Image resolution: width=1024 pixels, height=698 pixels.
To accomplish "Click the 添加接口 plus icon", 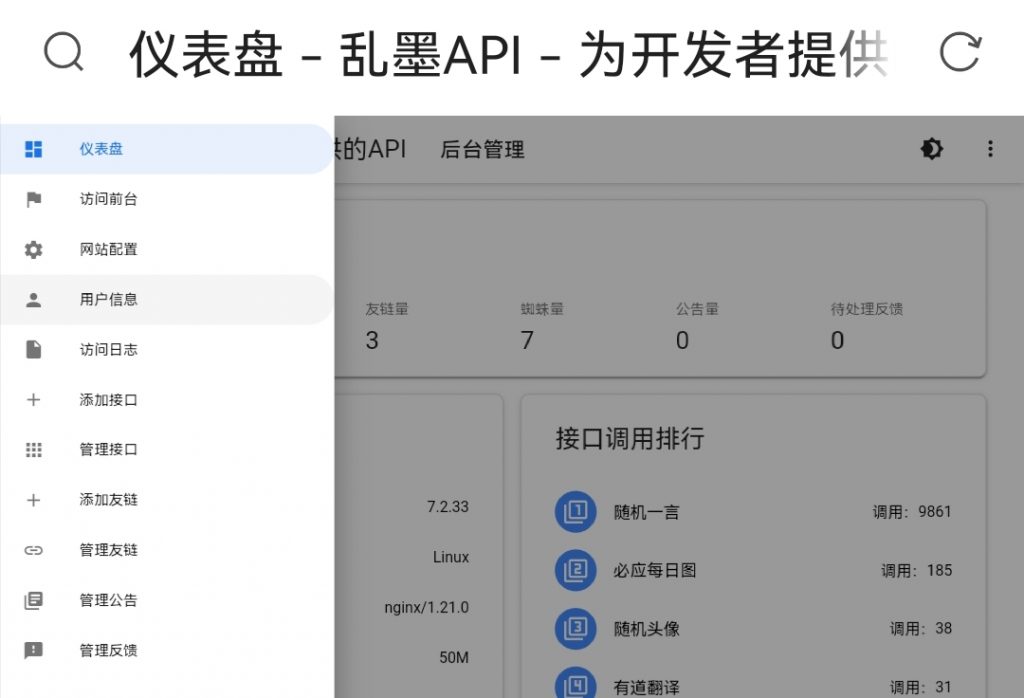I will 33,399.
